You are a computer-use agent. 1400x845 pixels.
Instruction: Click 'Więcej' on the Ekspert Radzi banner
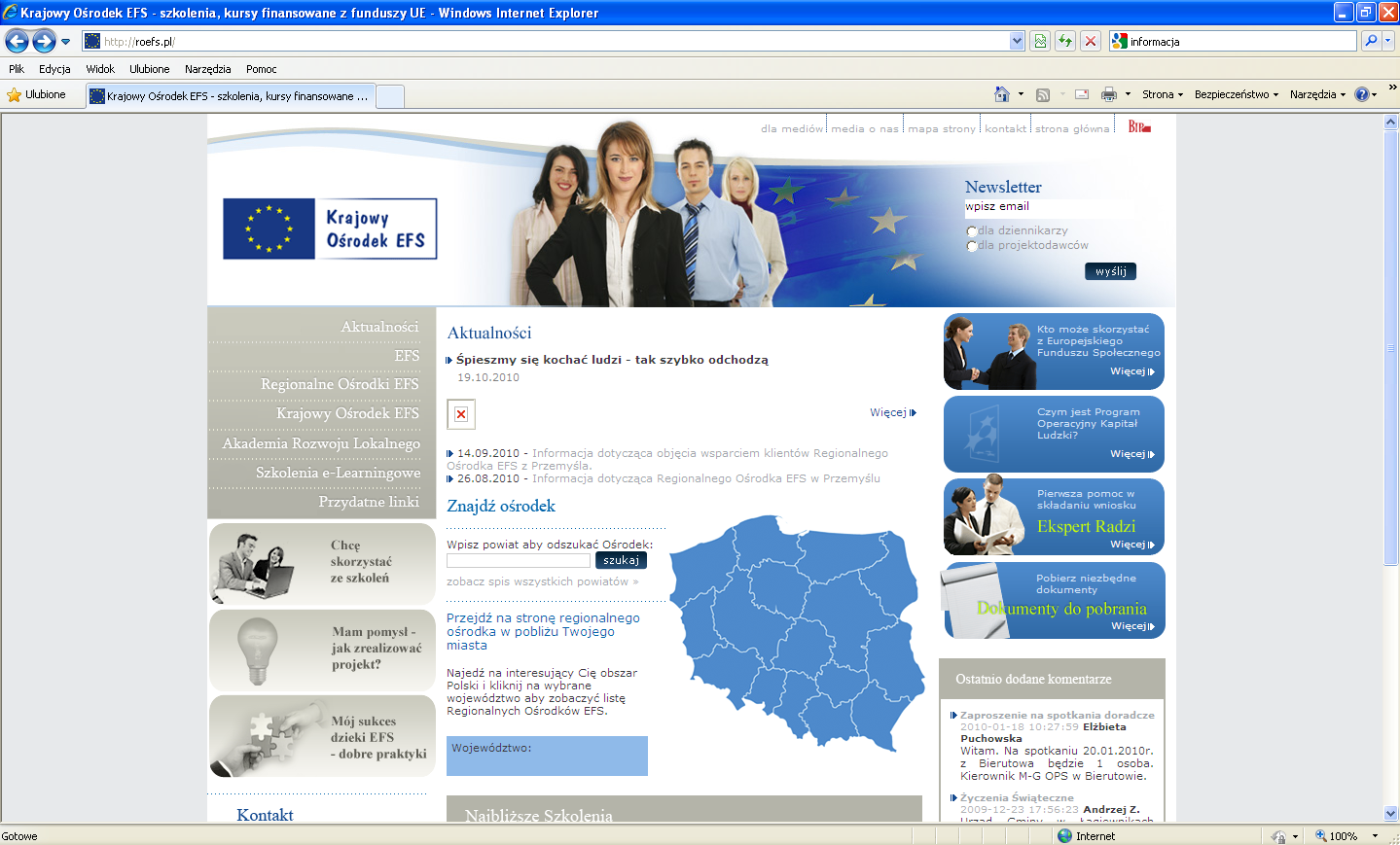1132,545
